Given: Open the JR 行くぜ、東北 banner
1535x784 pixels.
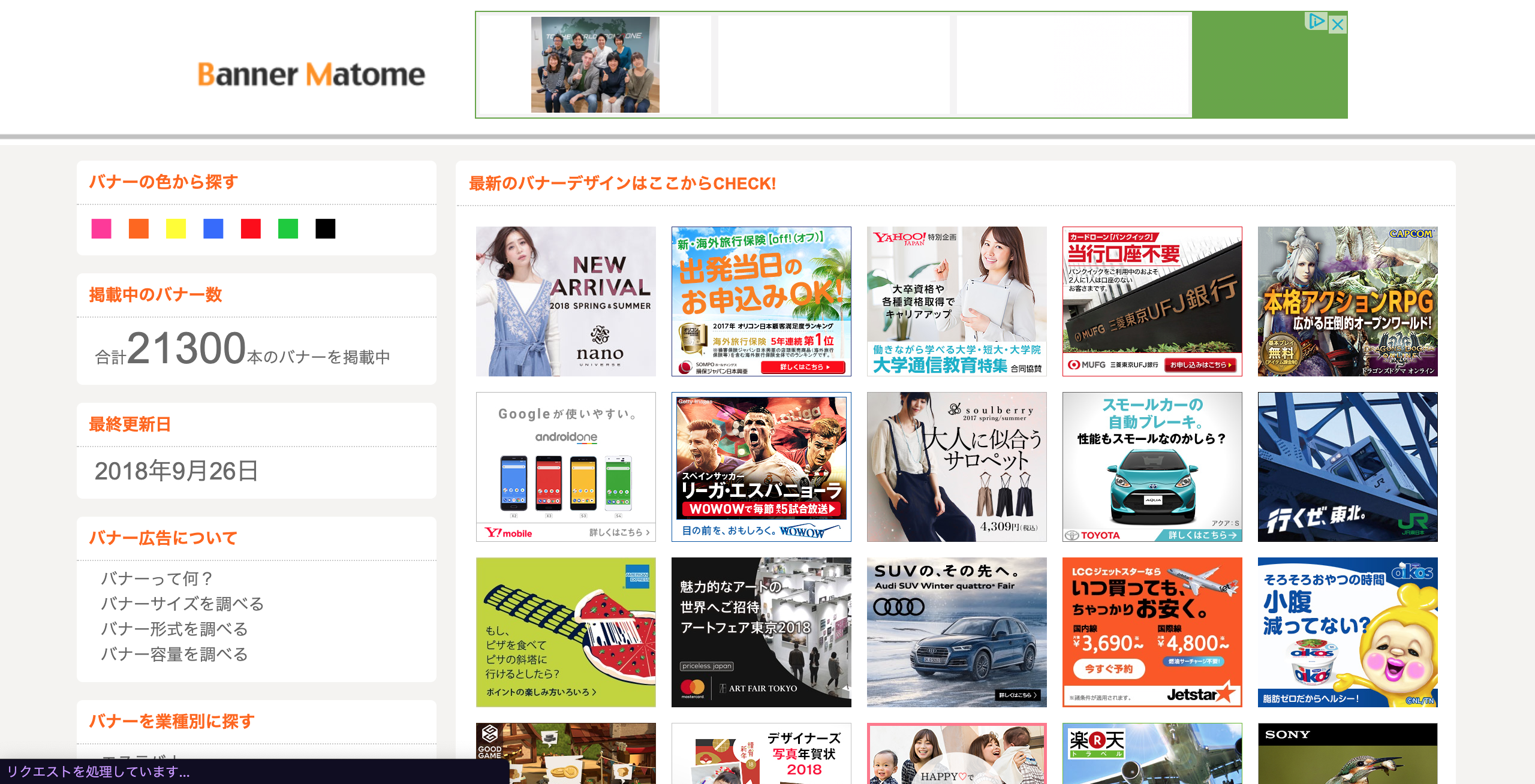Looking at the screenshot, I should coord(1348,467).
